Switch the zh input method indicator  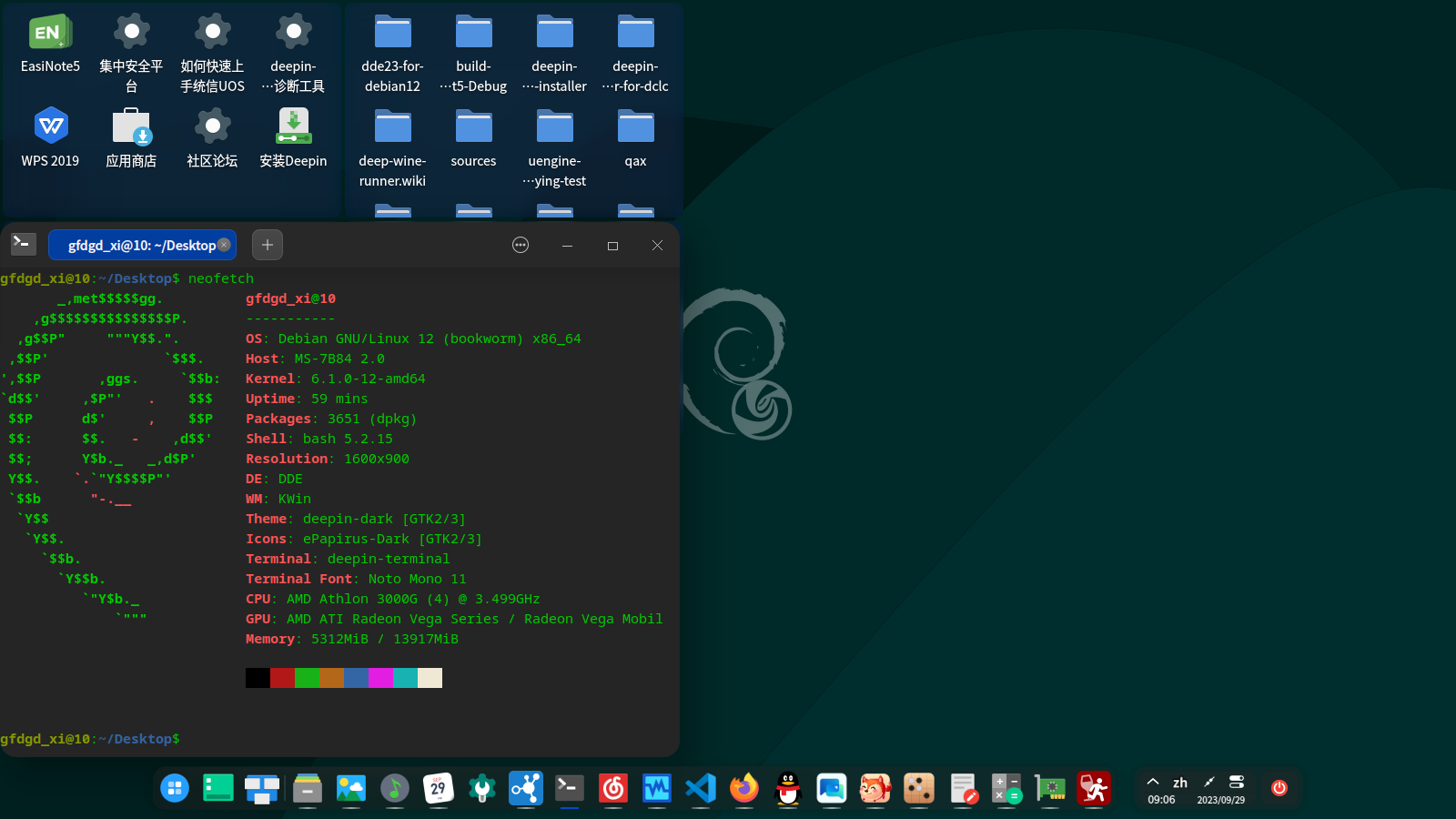[x=1180, y=782]
